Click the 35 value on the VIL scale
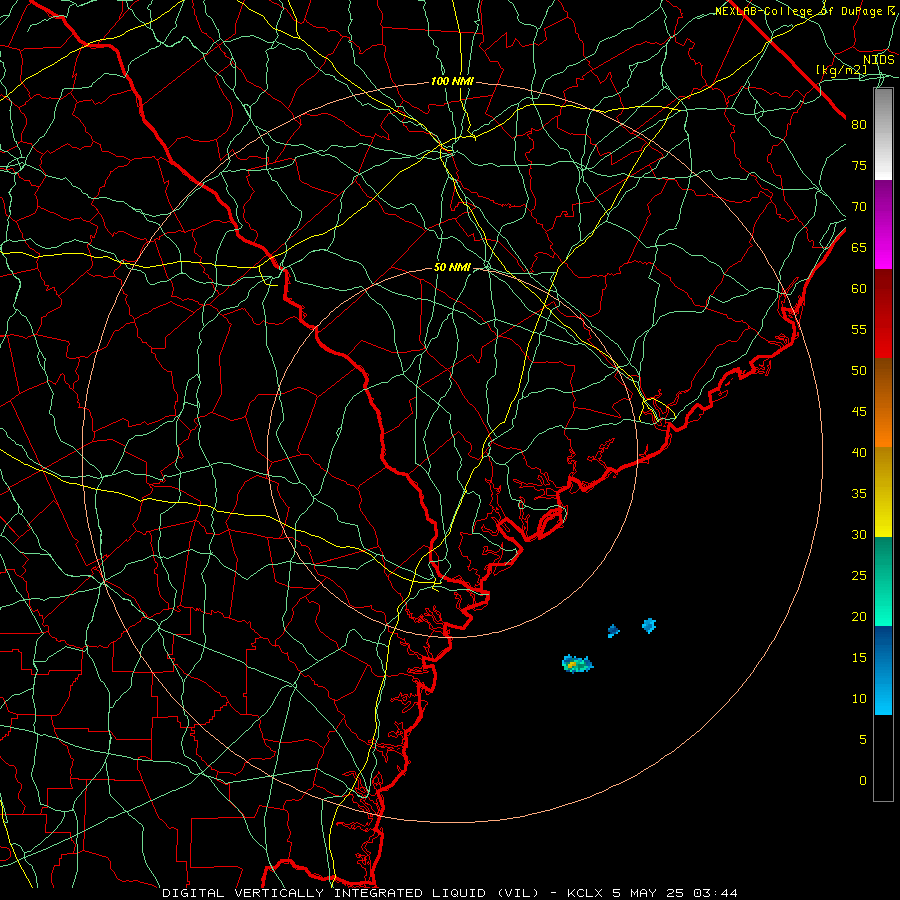Image resolution: width=900 pixels, height=900 pixels. pyautogui.click(x=859, y=494)
